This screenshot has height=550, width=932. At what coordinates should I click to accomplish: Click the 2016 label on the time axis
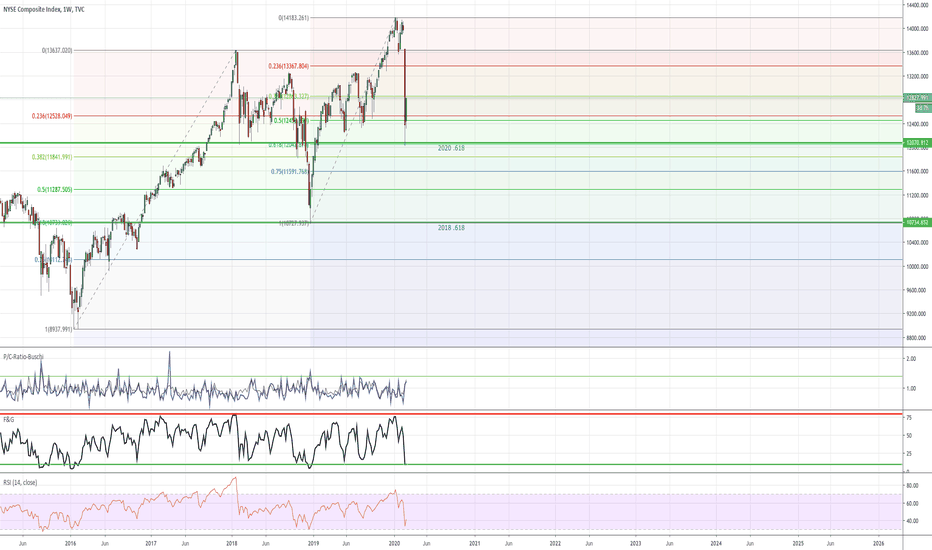(70, 543)
